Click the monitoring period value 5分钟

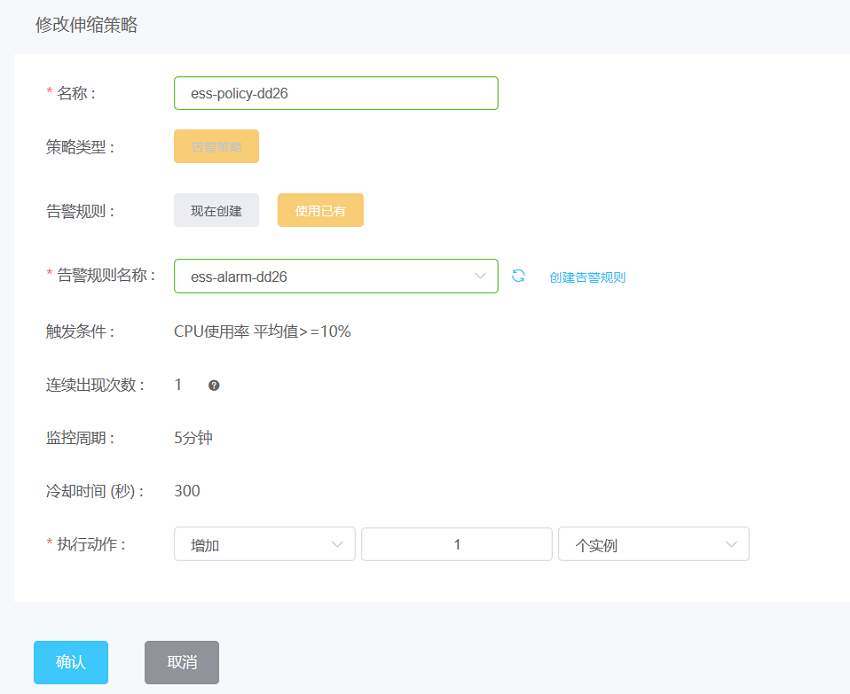click(194, 438)
